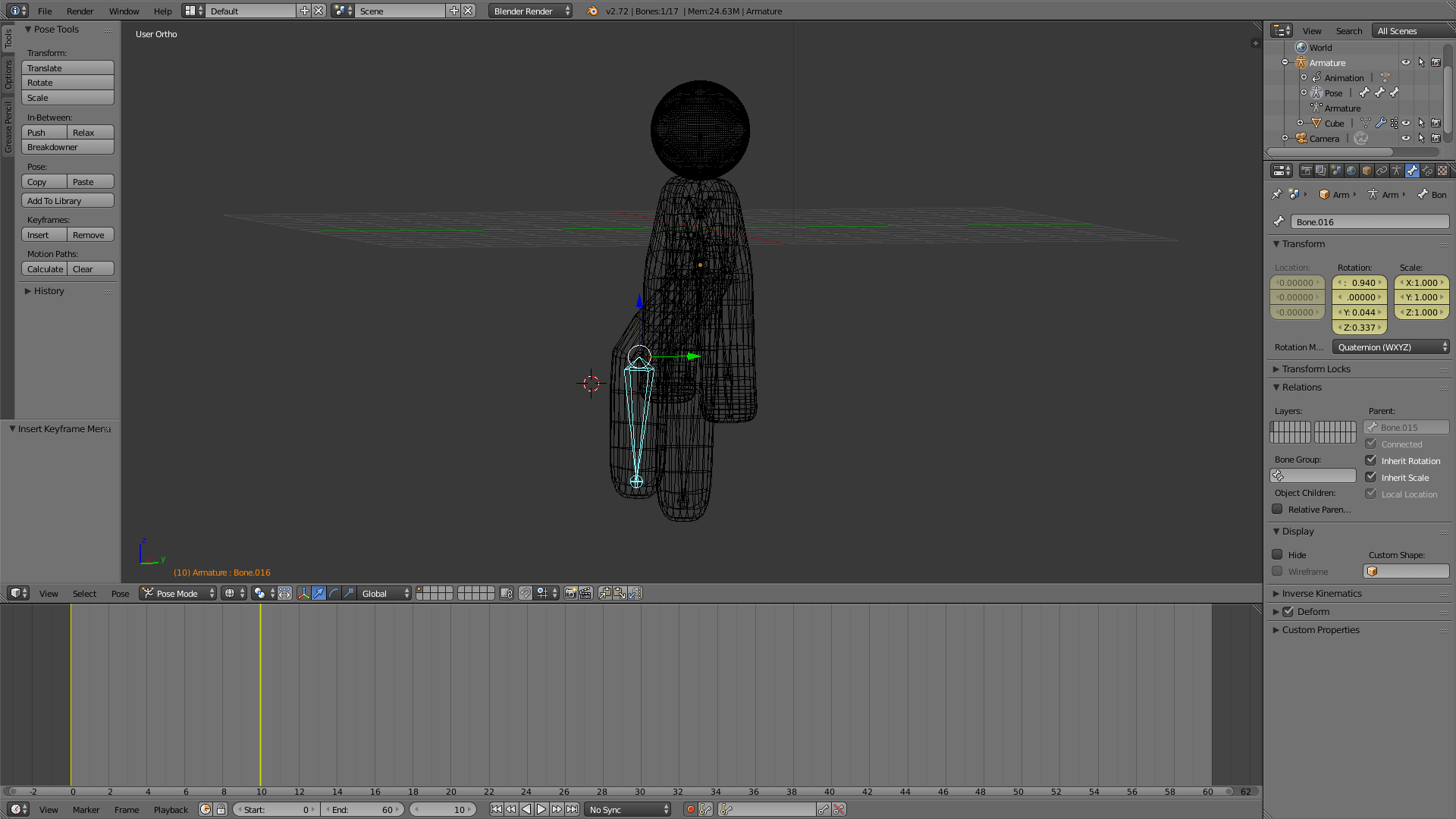Open the Pose menu in the viewport header

point(120,594)
